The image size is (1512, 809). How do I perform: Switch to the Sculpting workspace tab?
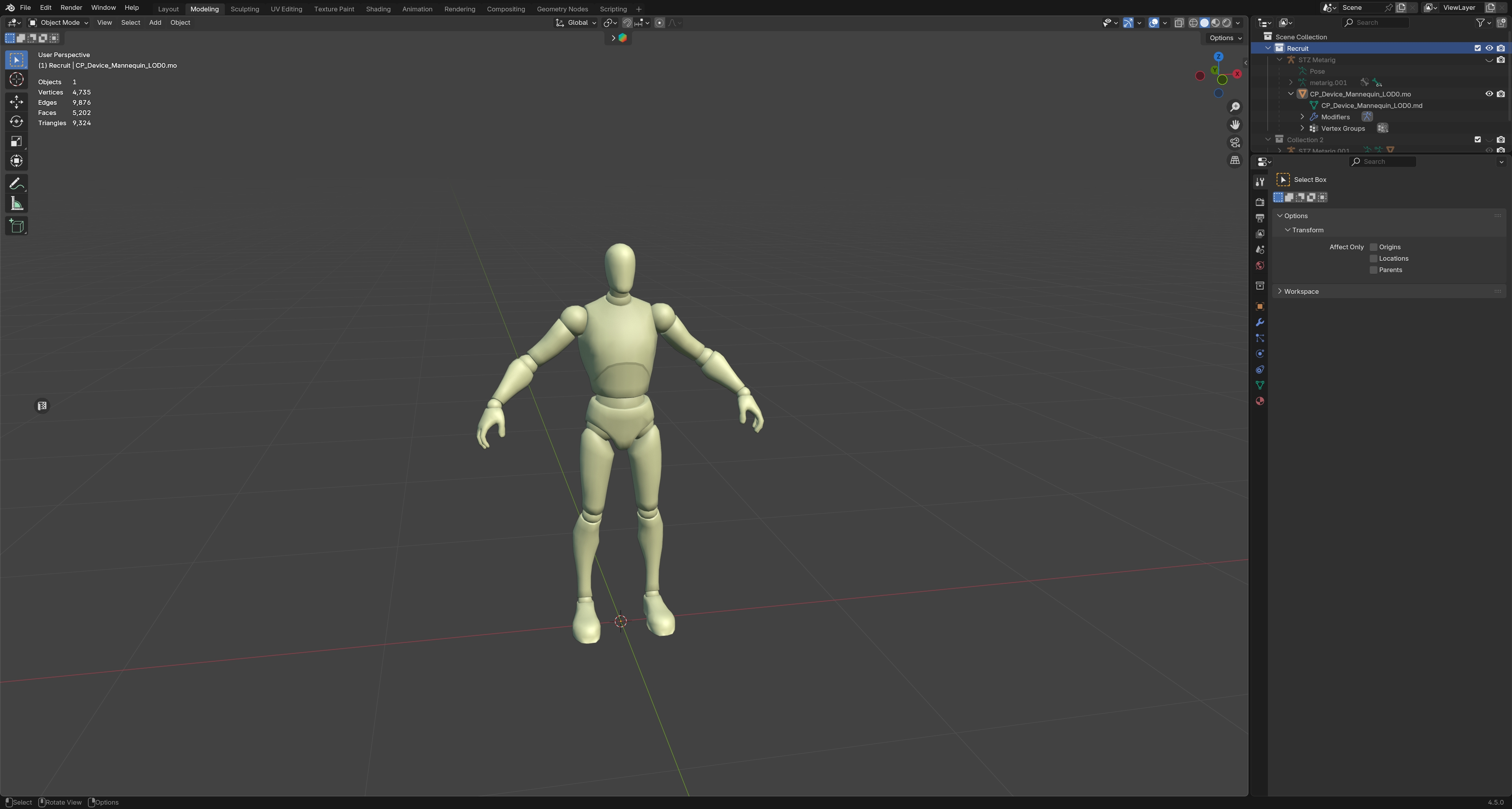(244, 9)
